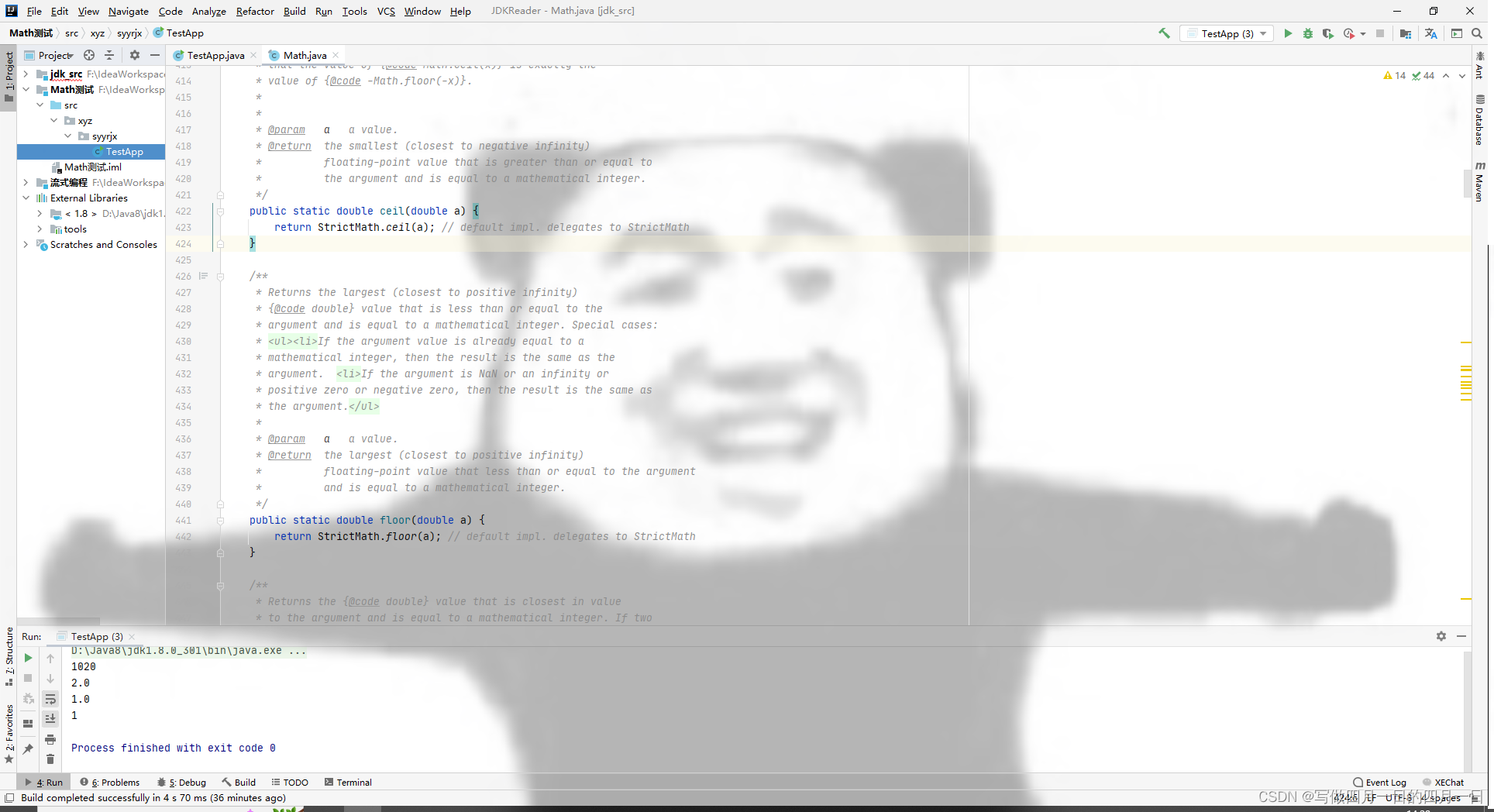Collapse the src folder node

[40, 105]
